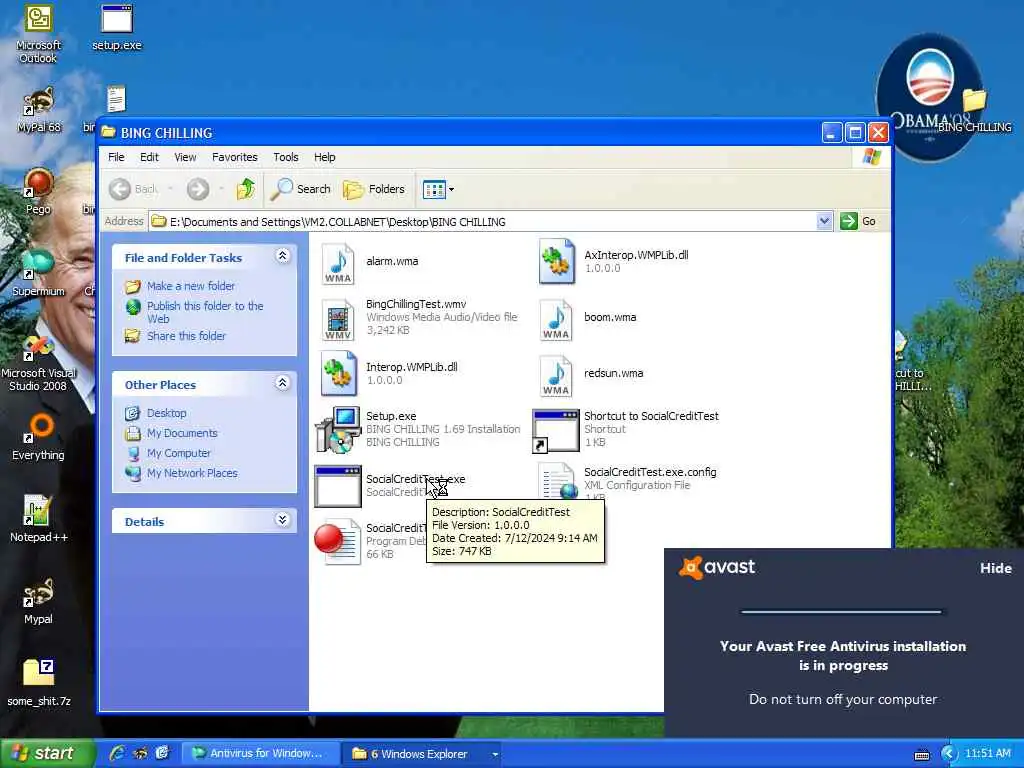Image resolution: width=1024 pixels, height=768 pixels.
Task: Expand grouped Windows Explorer taskbar dropdown
Action: coord(495,754)
